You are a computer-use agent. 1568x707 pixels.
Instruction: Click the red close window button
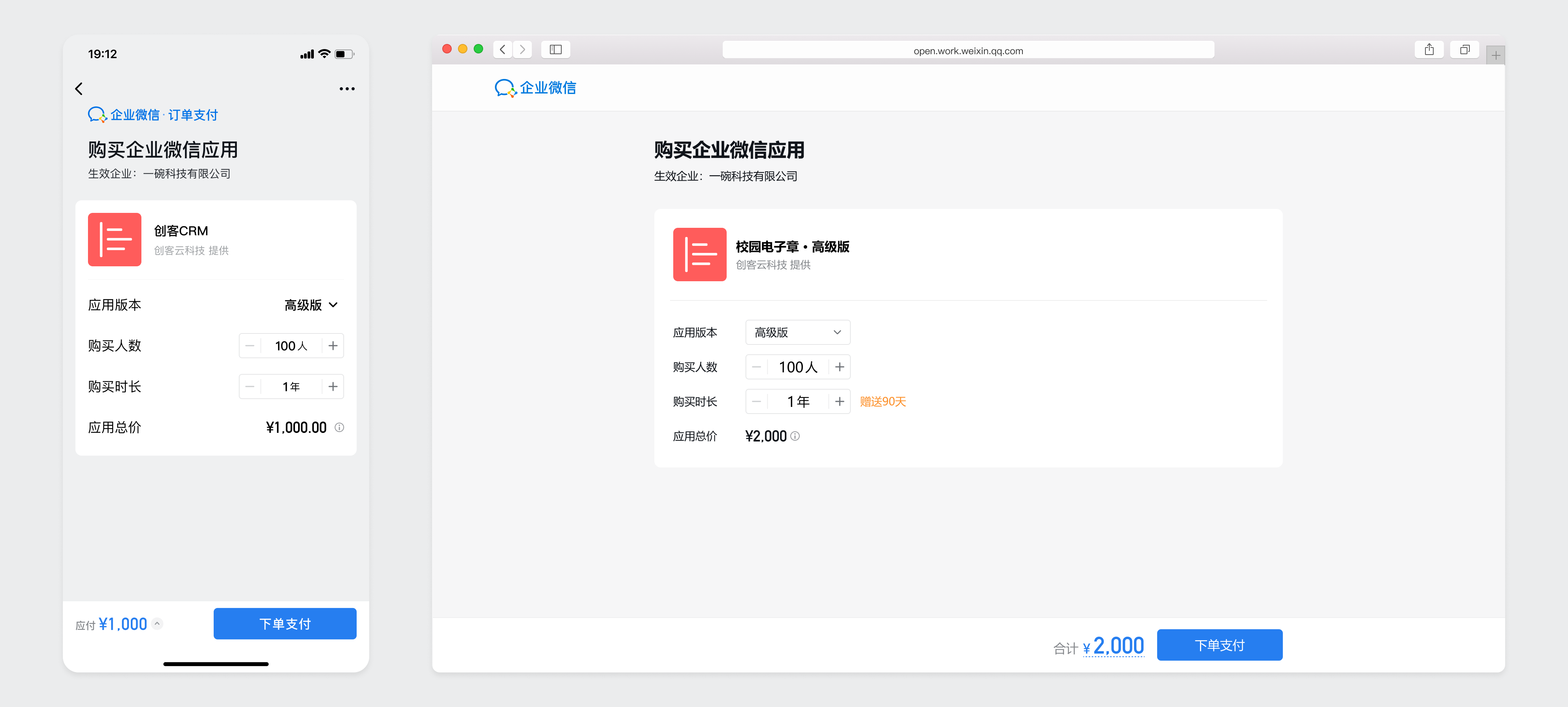click(x=447, y=49)
